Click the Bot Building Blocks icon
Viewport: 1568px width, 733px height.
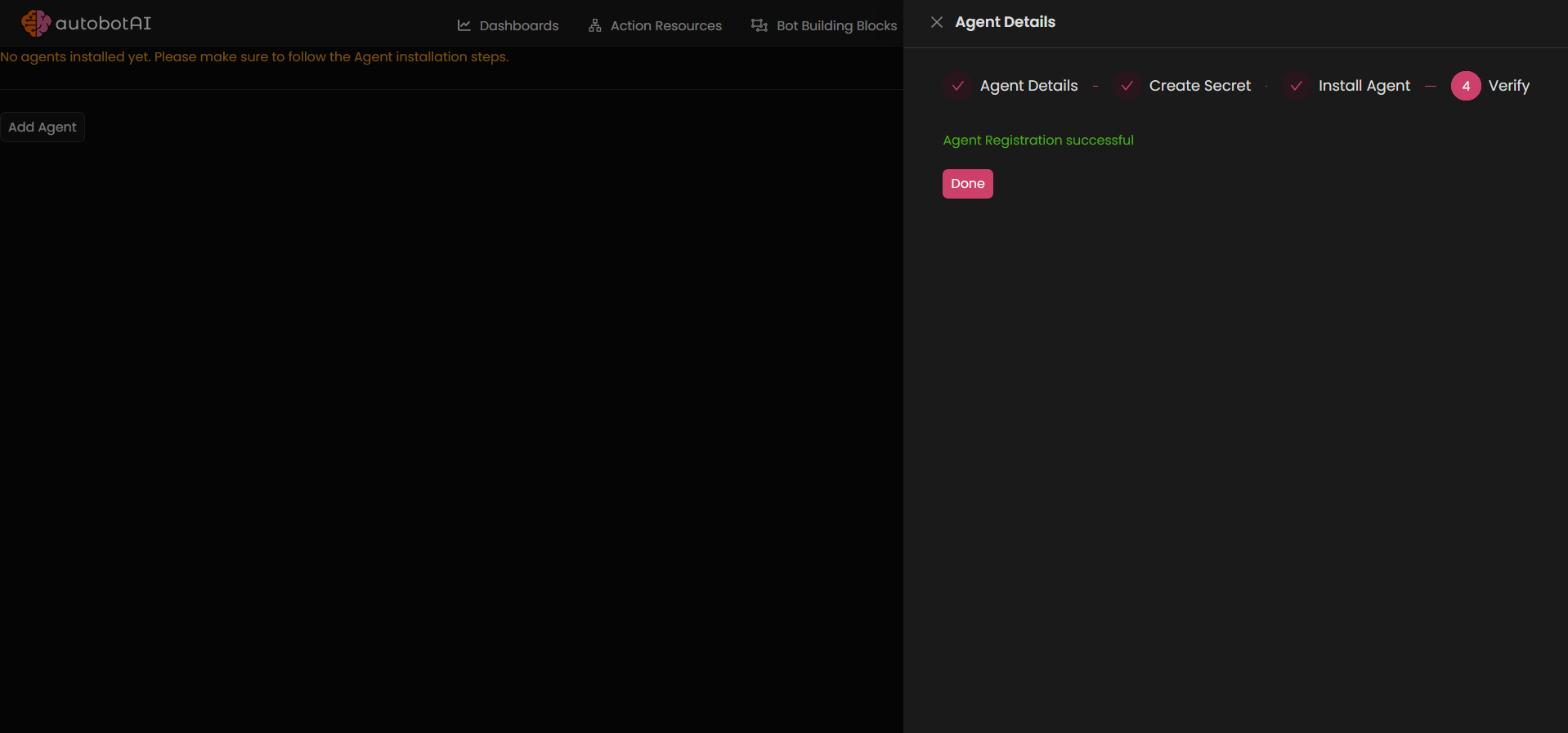[759, 25]
